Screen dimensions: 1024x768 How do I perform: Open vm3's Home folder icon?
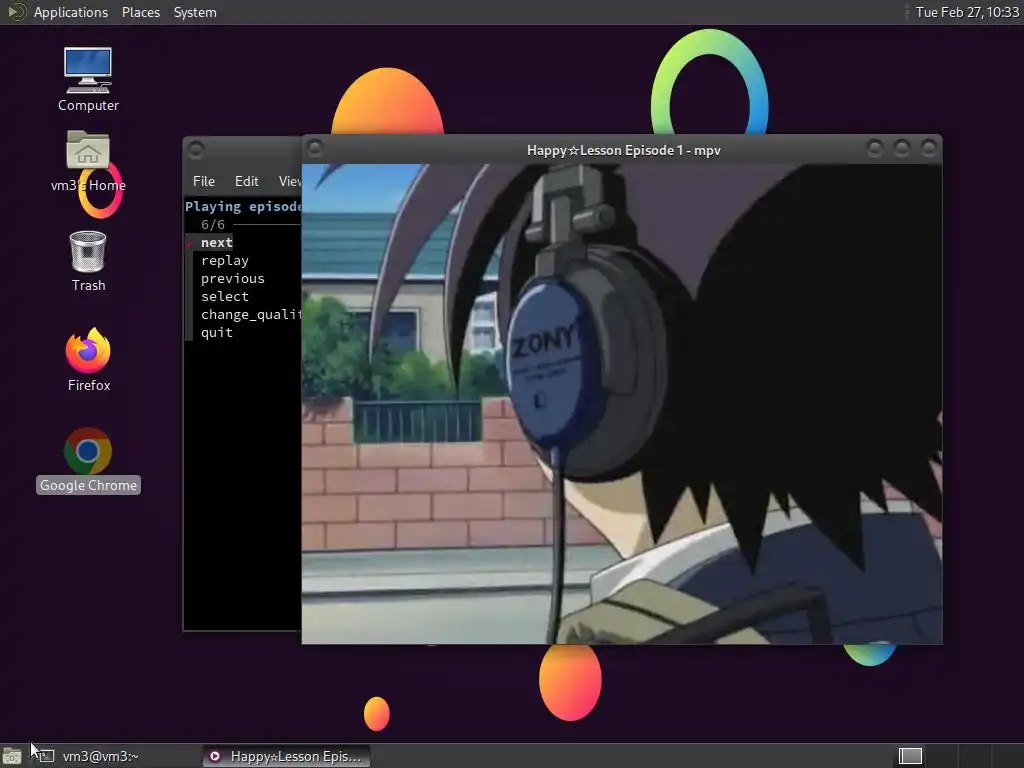[x=88, y=161]
